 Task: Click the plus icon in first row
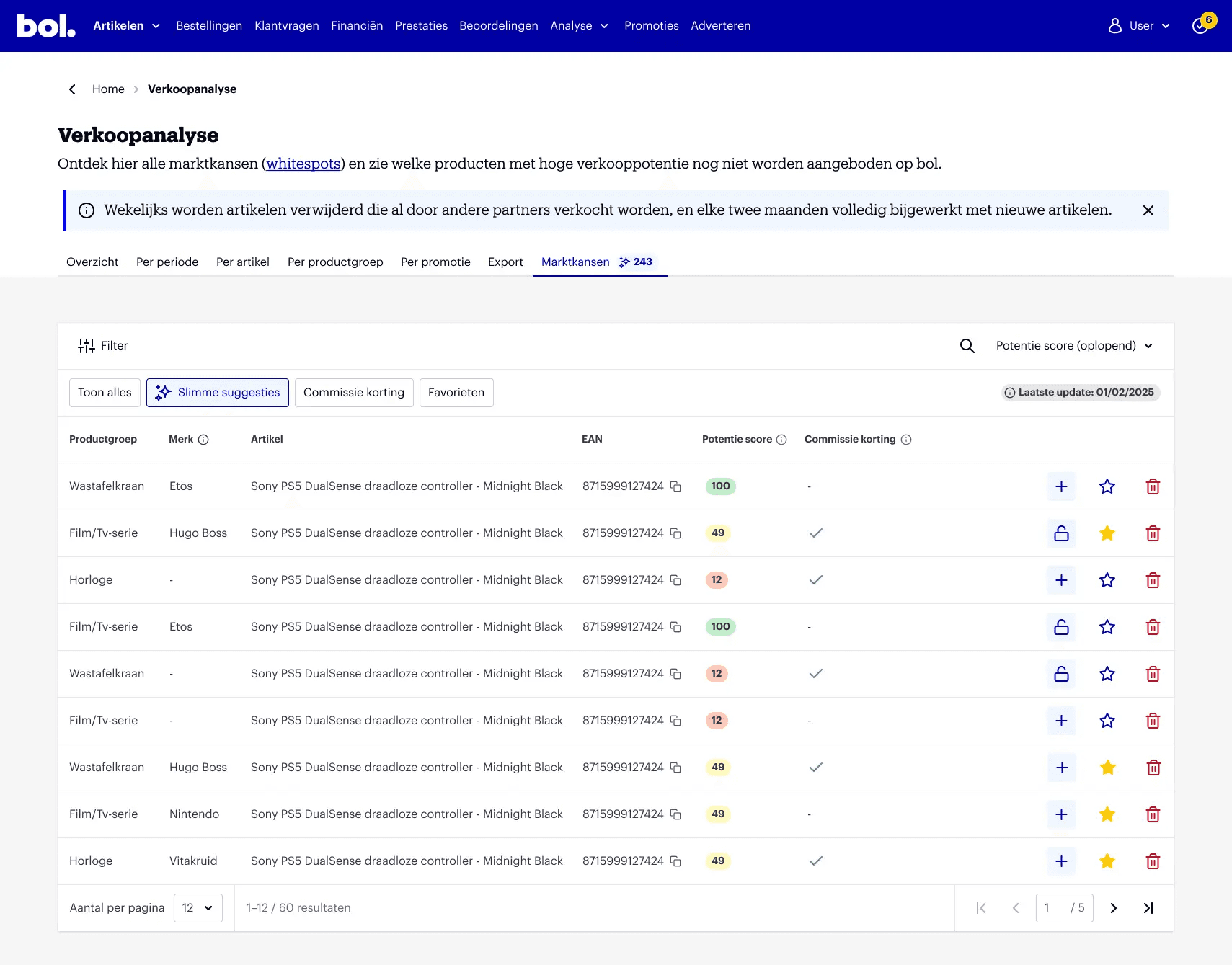[x=1061, y=486]
